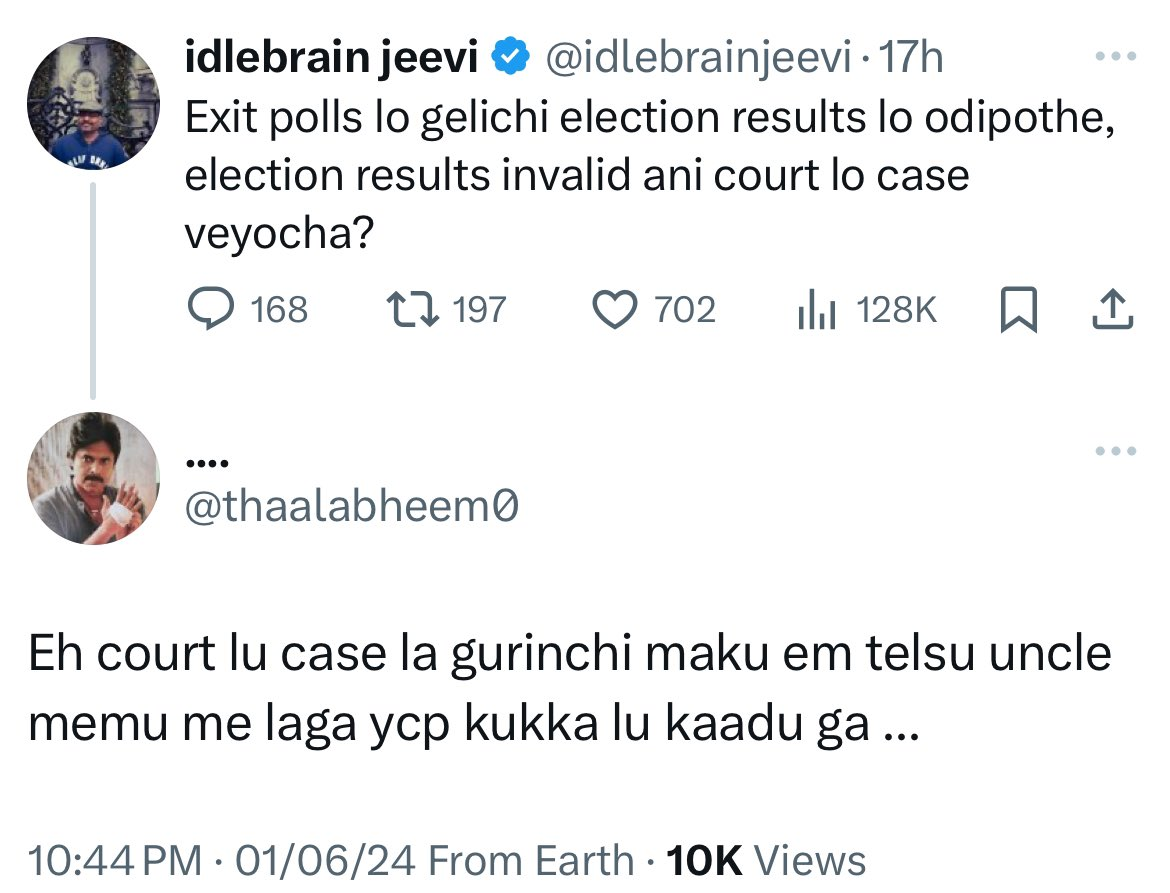1170x893 pixels.
Task: Click the blue verified badge icon
Action: (x=511, y=57)
